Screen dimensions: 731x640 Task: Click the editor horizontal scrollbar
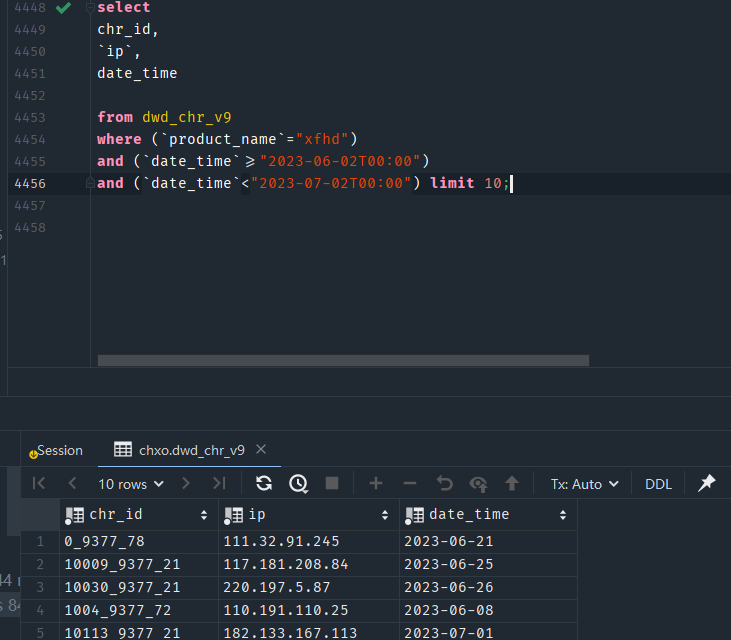343,360
